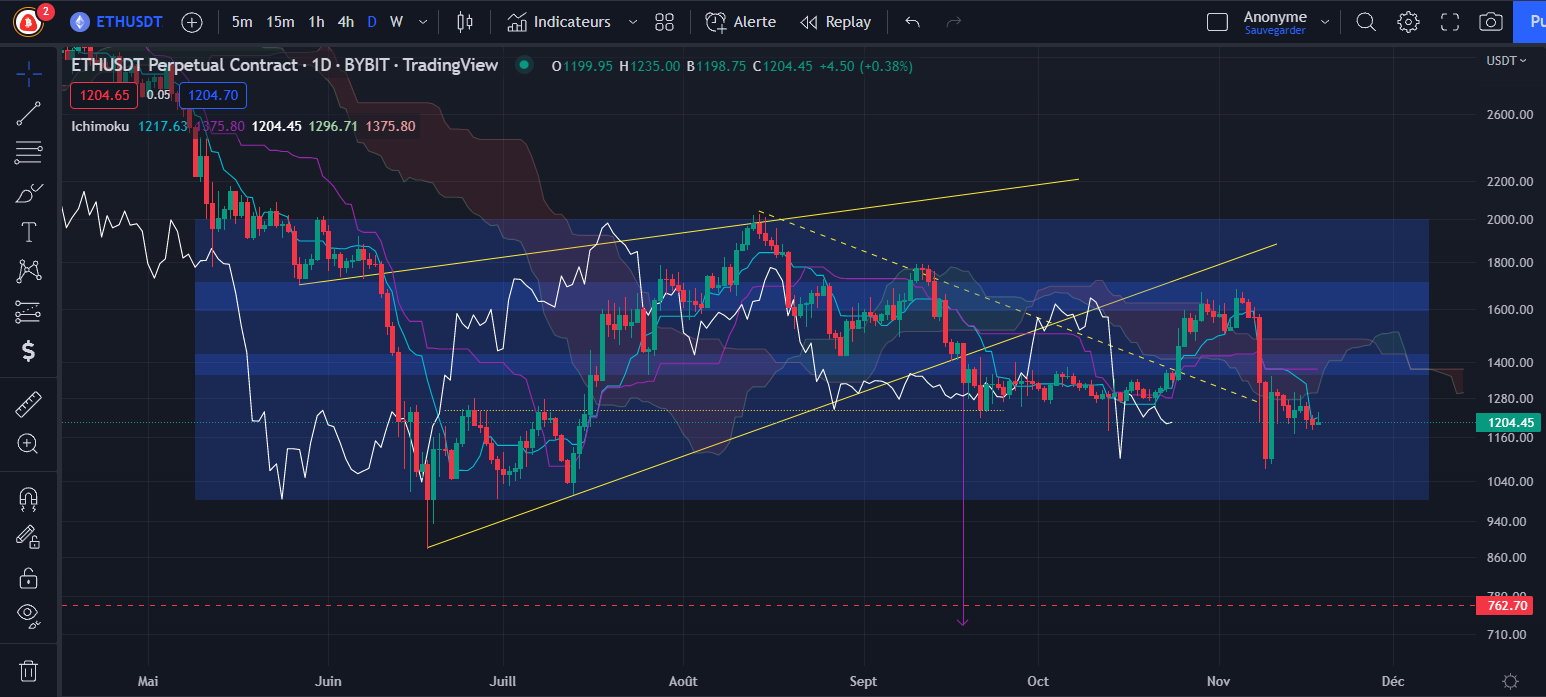Activate the zoom-in tool
This screenshot has width=1546, height=697.
point(28,444)
